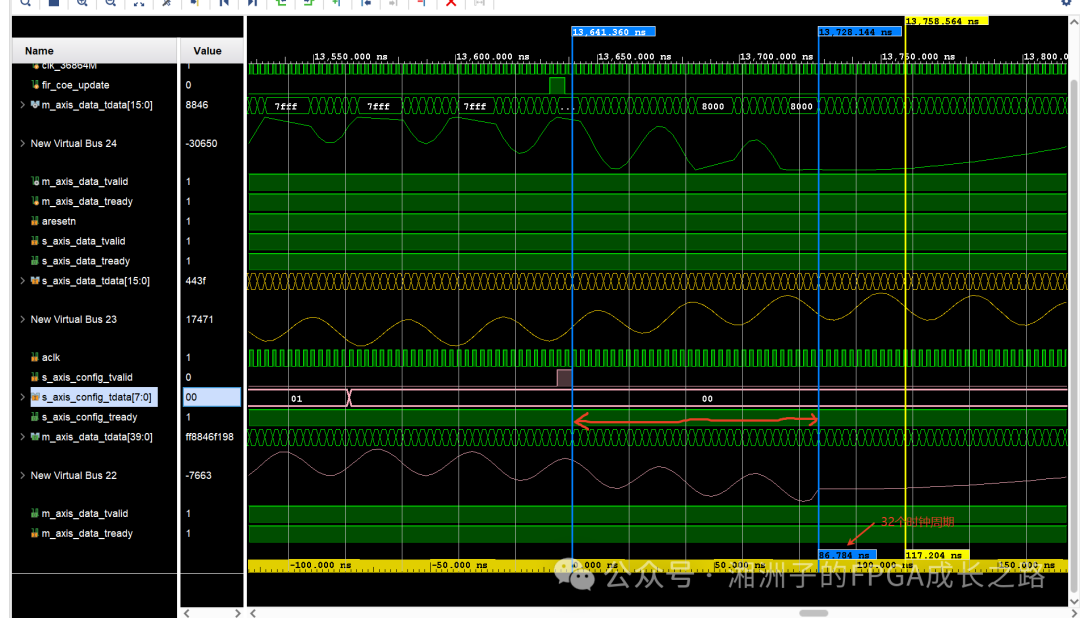Screen dimensions: 1080x618
Task: Expand the s_axis_config_tdata[7:0] bus
Action: click(23, 397)
